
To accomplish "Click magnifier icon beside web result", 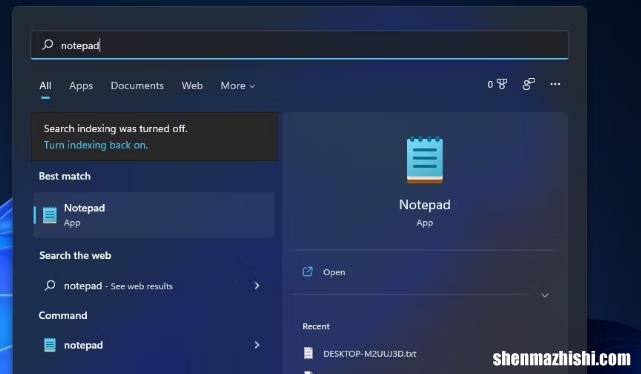I will tap(50, 285).
